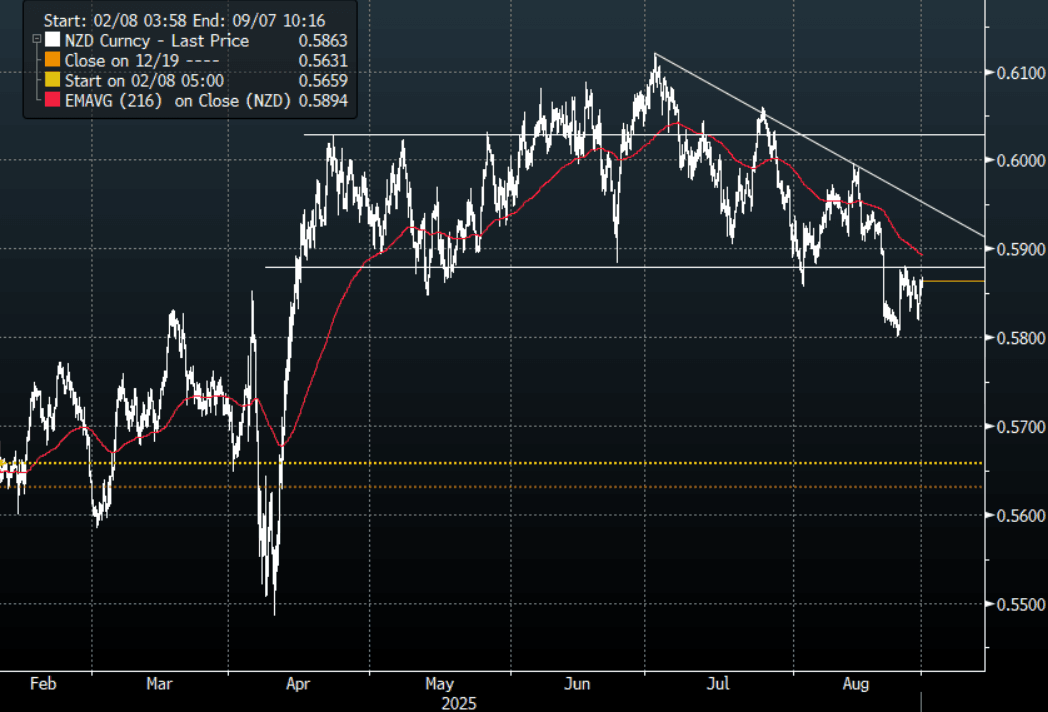Viewport: 1048px width, 712px height.
Task: Select the NZD Curncy - Last Price label
Action: (x=156, y=41)
